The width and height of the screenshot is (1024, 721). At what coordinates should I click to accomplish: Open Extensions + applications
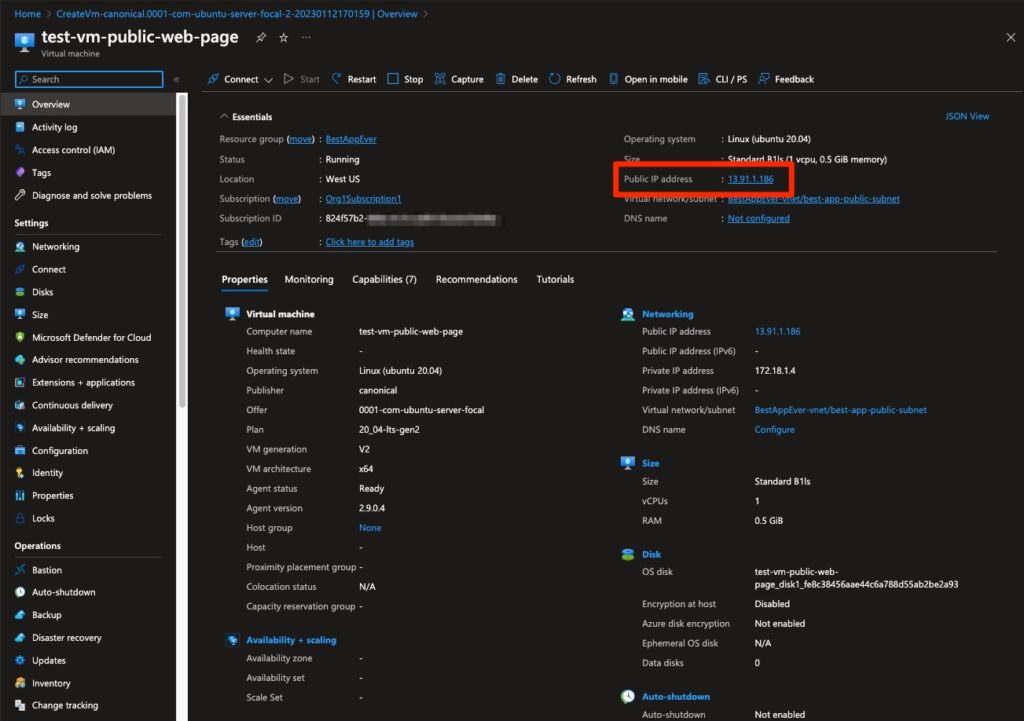(83, 383)
